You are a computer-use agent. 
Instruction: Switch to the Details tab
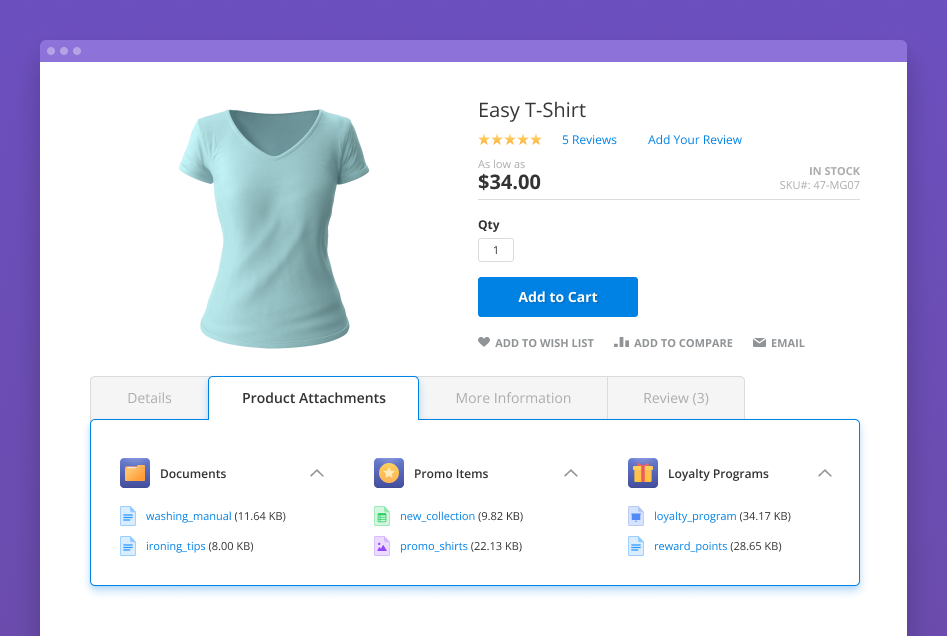click(x=150, y=398)
